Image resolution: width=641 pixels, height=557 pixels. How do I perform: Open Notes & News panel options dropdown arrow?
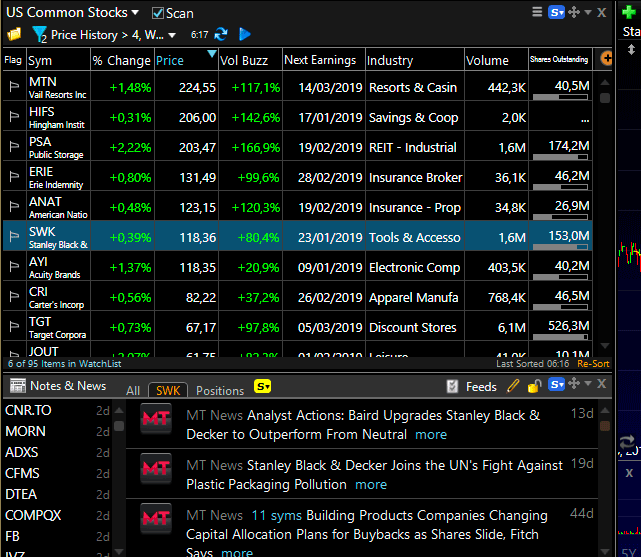pyautogui.click(x=588, y=383)
